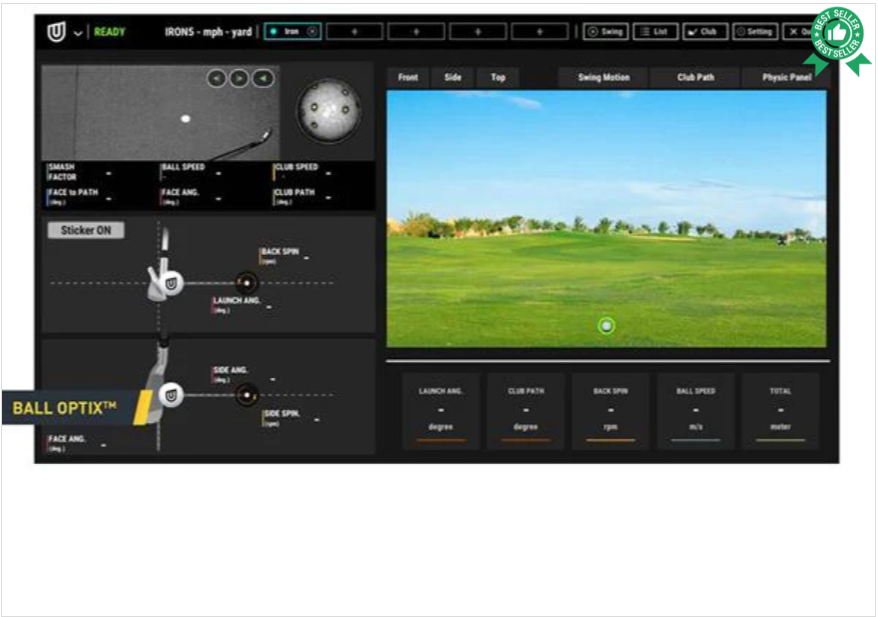Click the BALL SPEED label under camera view
The height and width of the screenshot is (617, 878).
[183, 167]
